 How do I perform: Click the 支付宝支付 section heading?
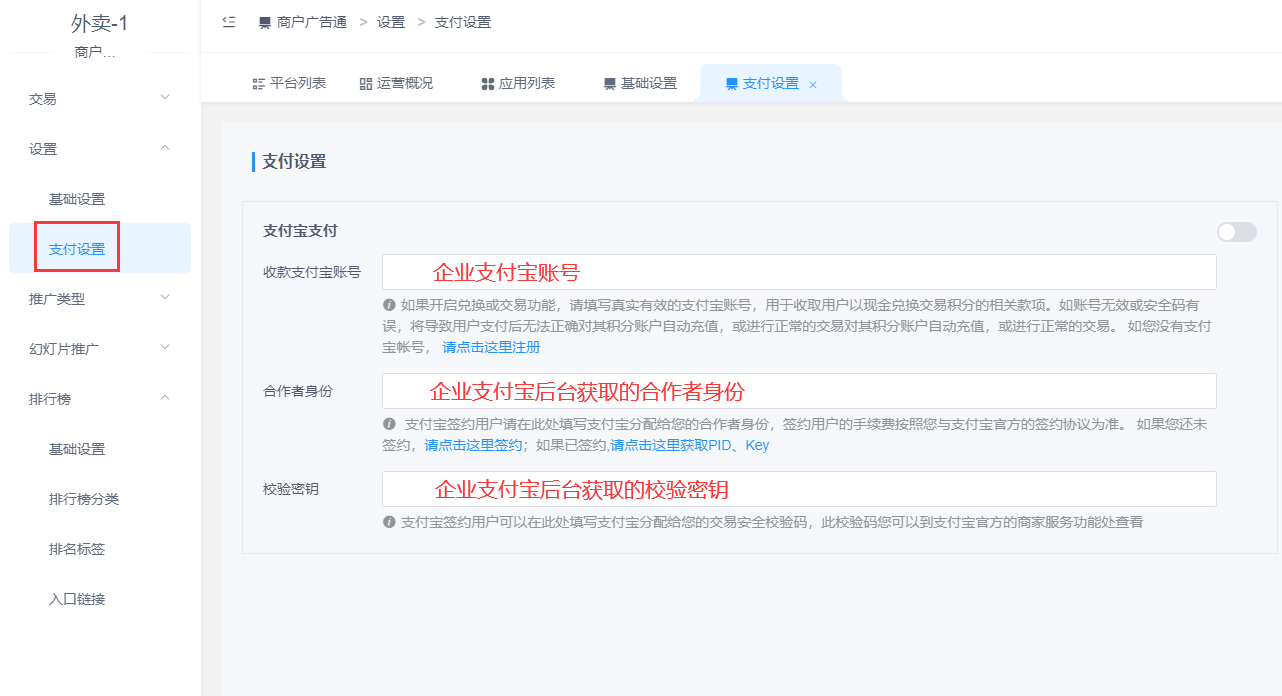pos(300,230)
